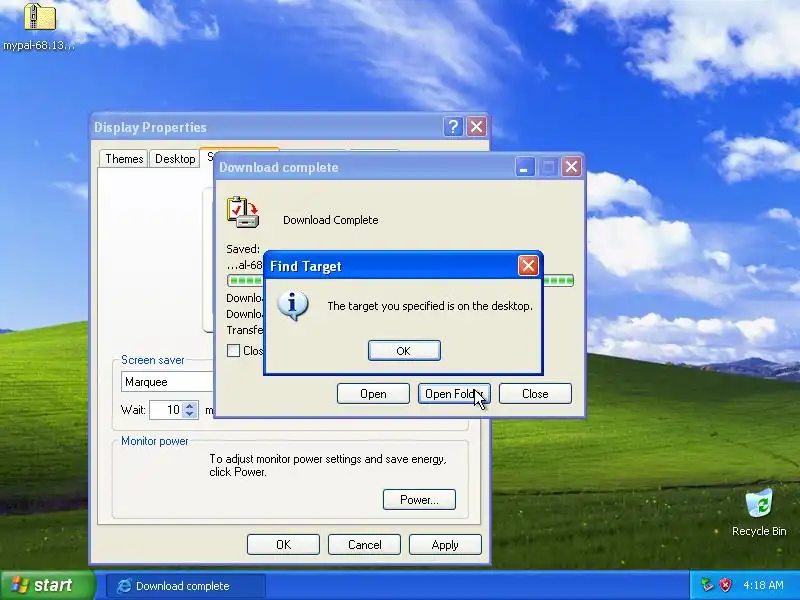Click the clock showing 4:18 AM

(x=763, y=585)
